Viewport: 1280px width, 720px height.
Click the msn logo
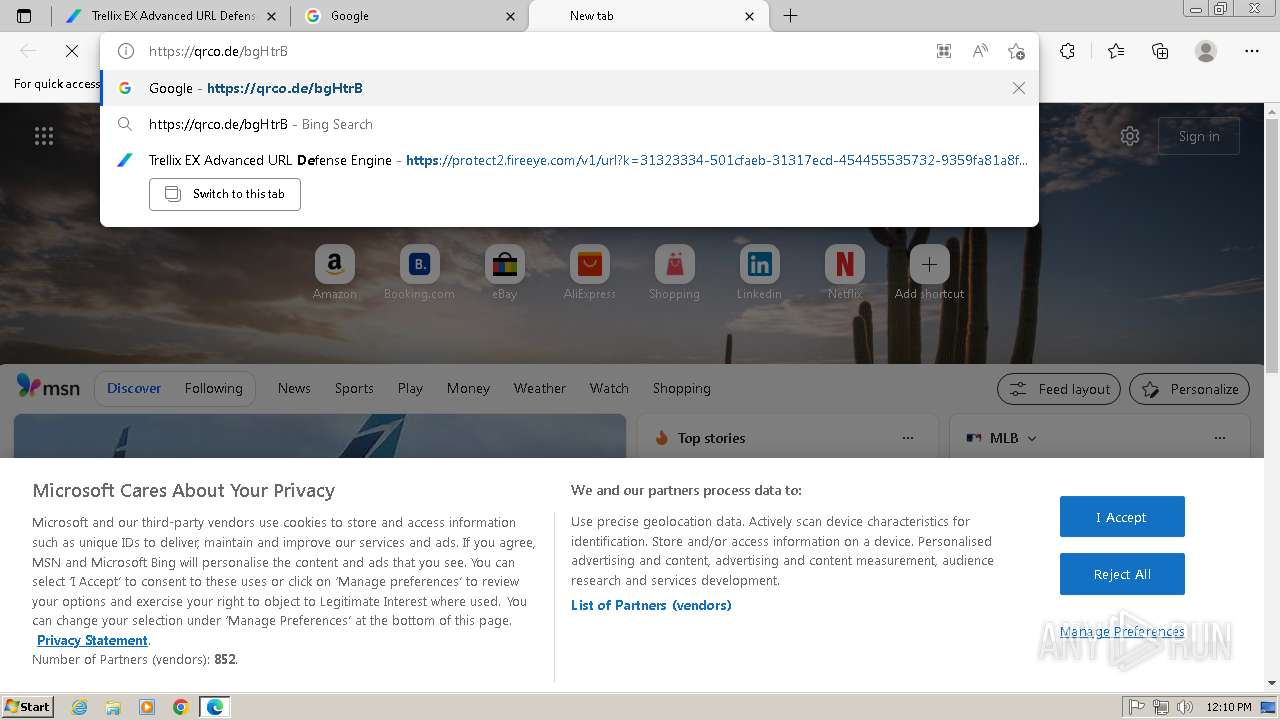point(48,387)
